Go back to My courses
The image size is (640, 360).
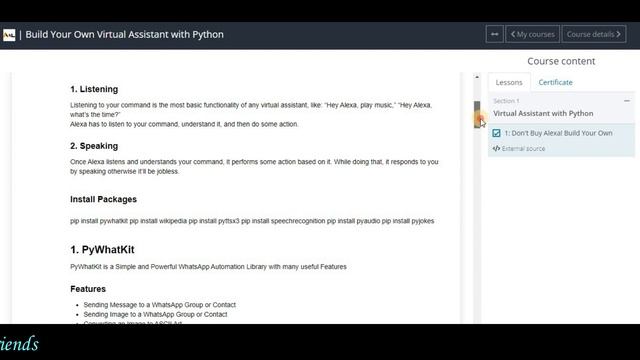coord(533,34)
